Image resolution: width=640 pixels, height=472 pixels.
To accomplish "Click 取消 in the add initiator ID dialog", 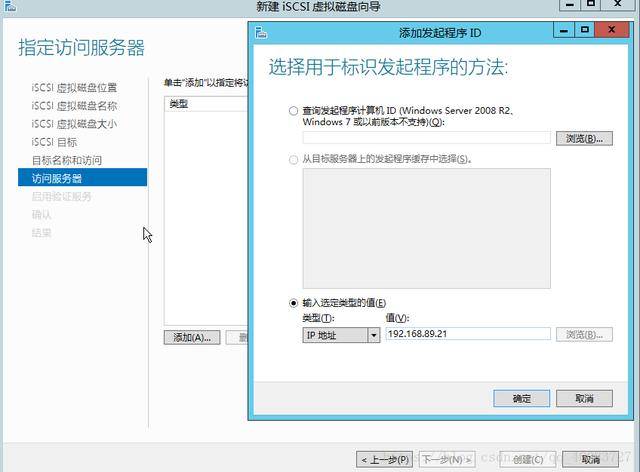I will 584,399.
